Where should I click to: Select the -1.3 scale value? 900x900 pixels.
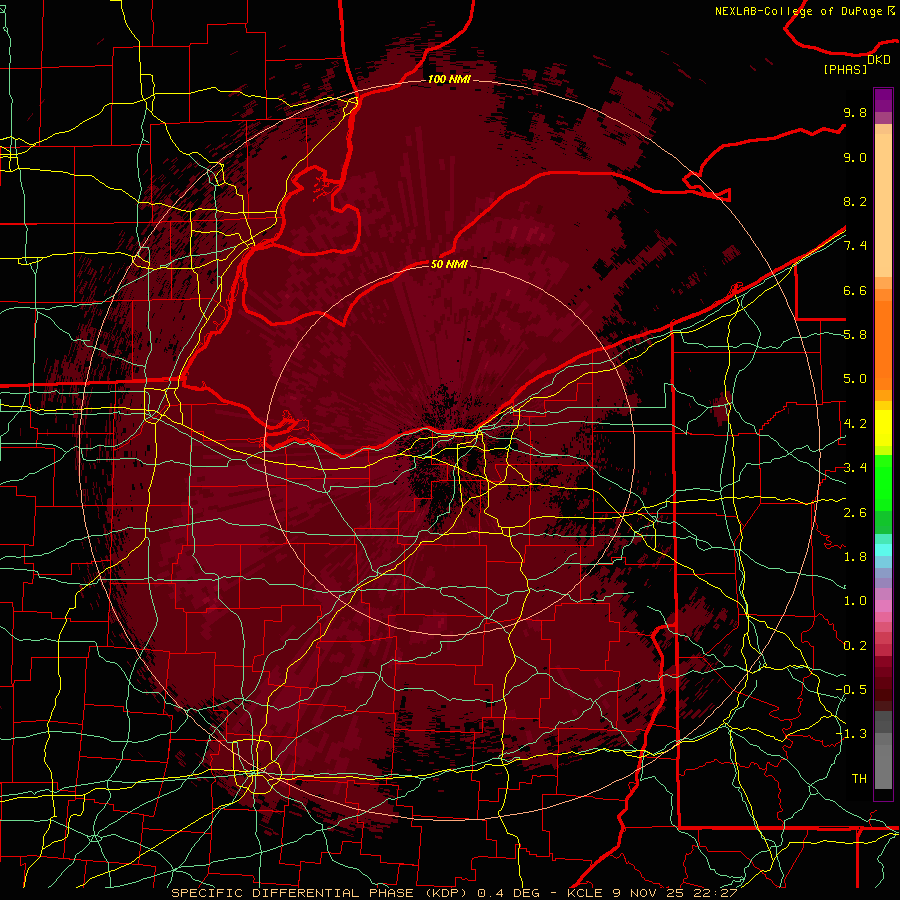coord(852,734)
